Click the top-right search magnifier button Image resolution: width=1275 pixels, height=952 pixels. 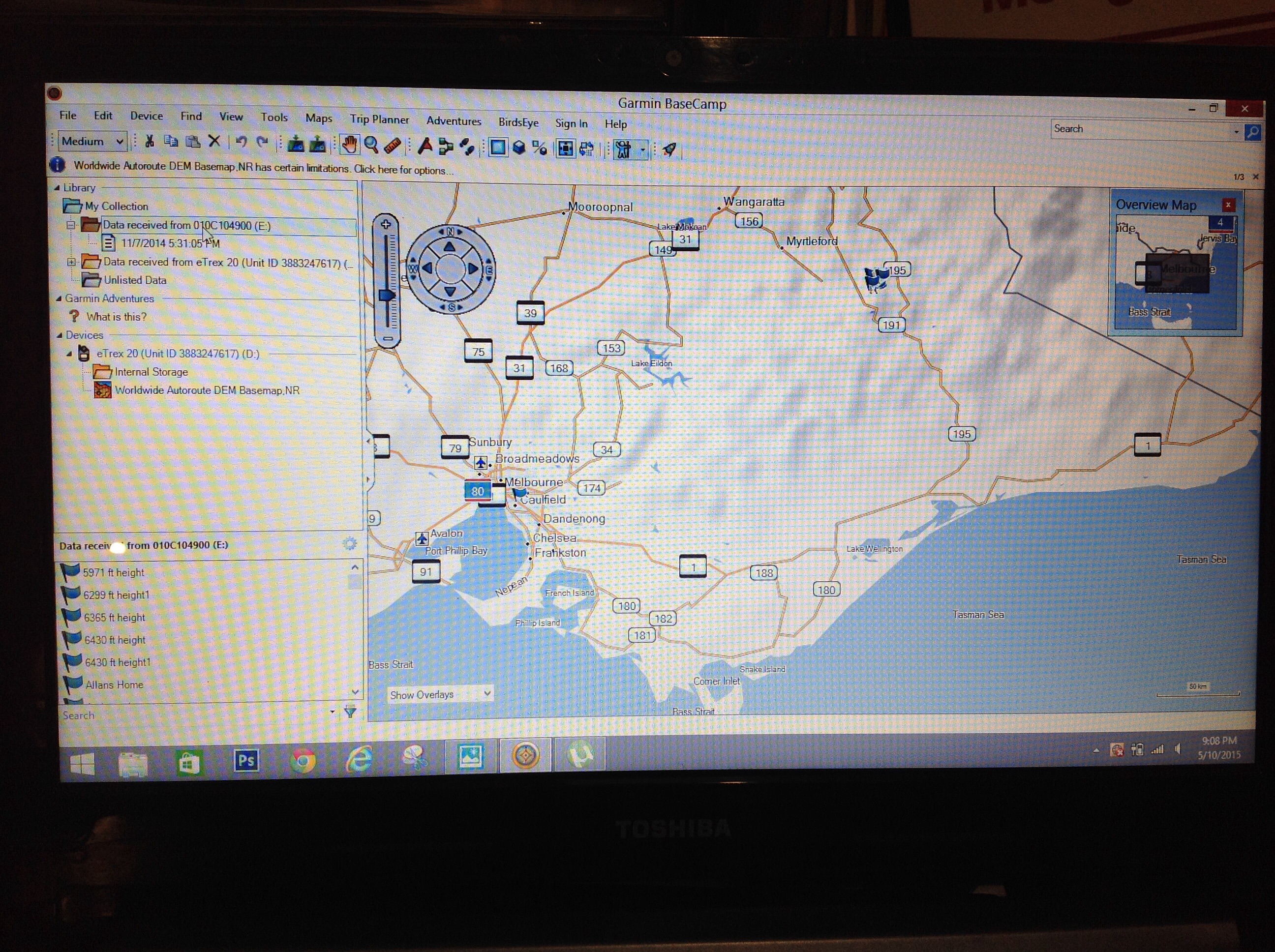click(x=1252, y=133)
